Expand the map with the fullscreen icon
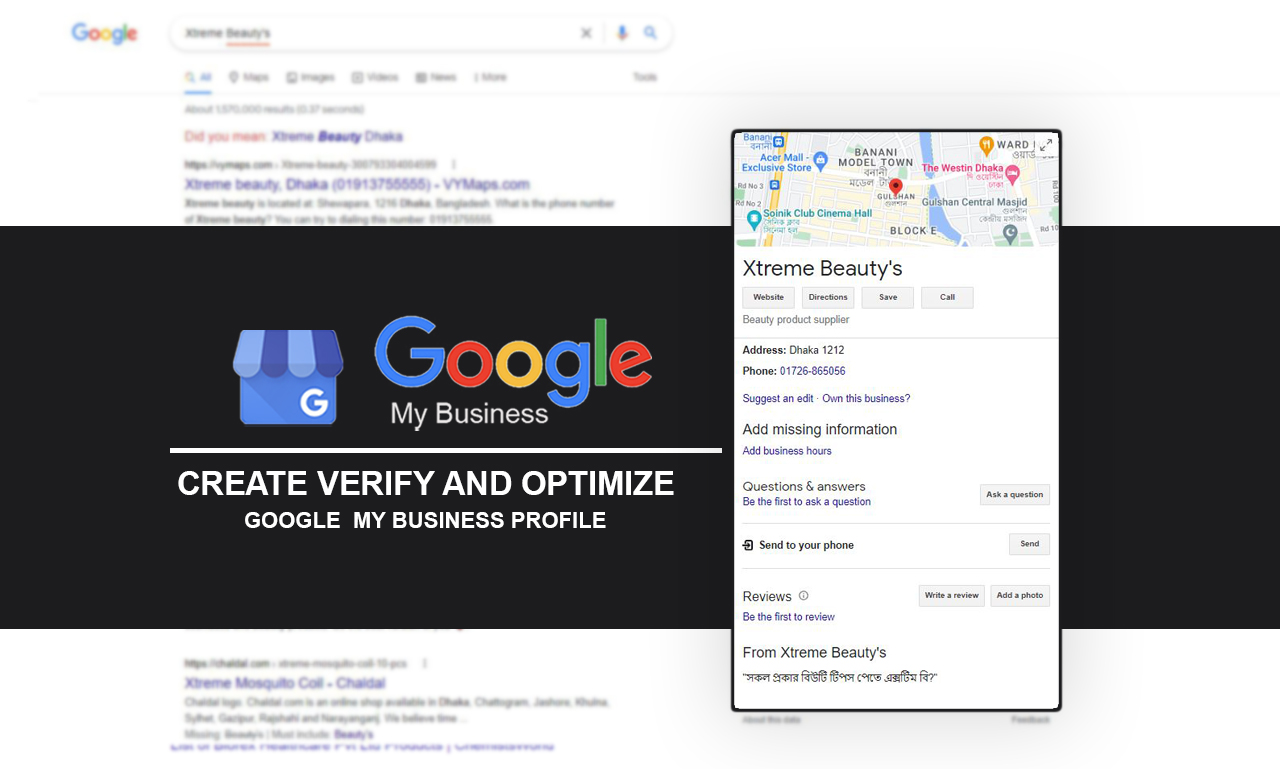1280x769 pixels. [1045, 146]
